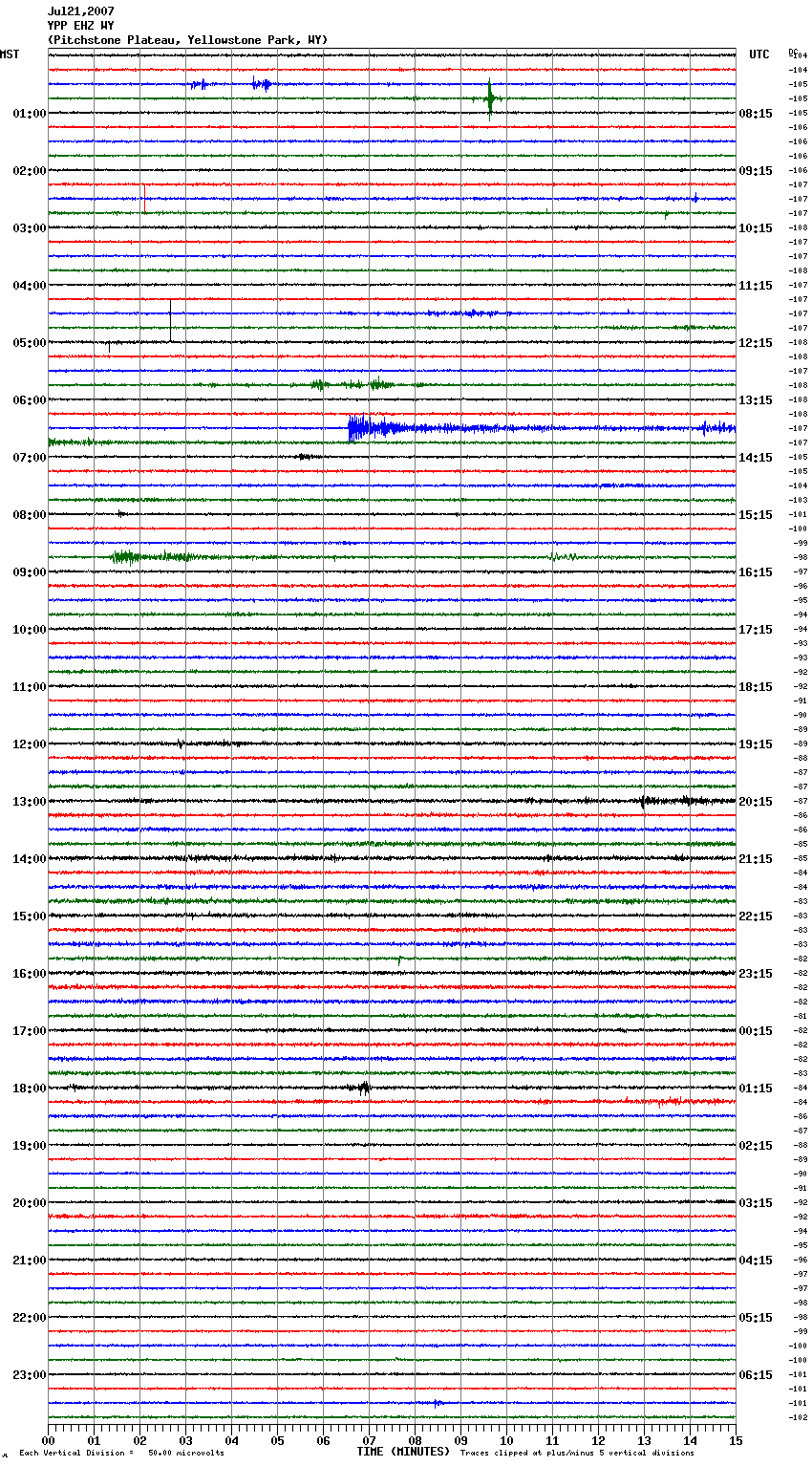This screenshot has height=1466, width=812.
Task: Select the 20:00 MST time label
Action: (x=29, y=1203)
